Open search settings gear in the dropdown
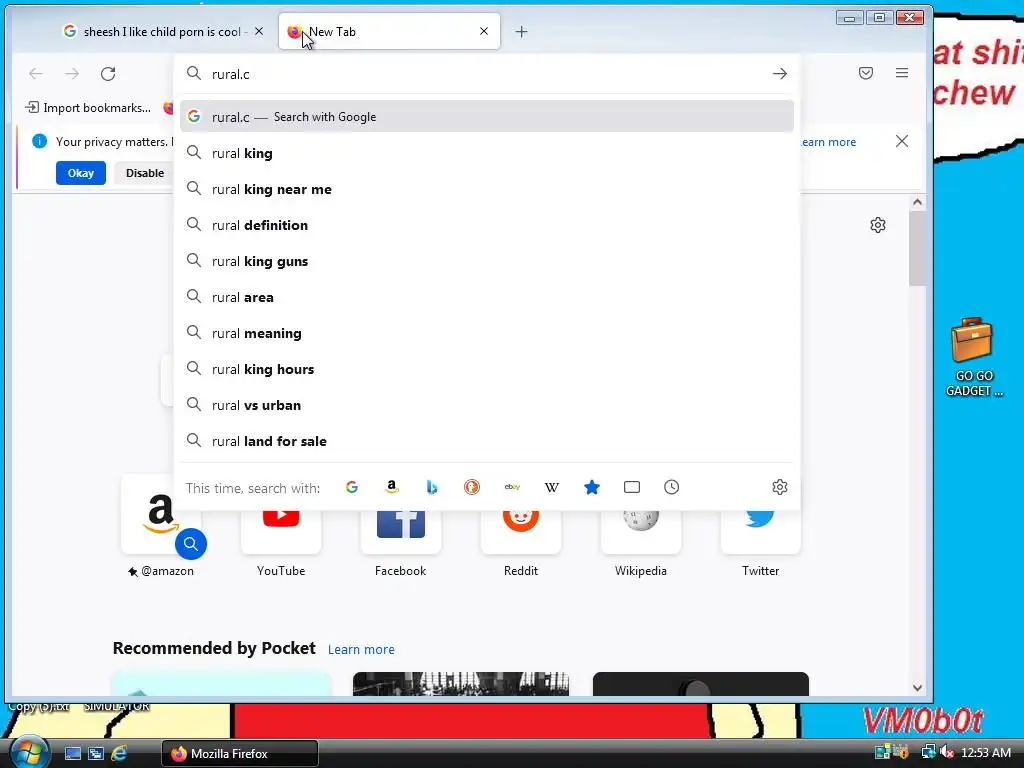This screenshot has width=1024, height=768. coord(780,487)
